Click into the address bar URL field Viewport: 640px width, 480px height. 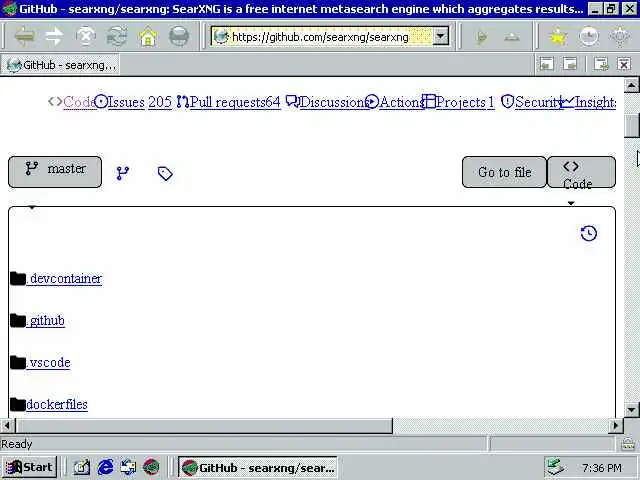[x=322, y=37]
